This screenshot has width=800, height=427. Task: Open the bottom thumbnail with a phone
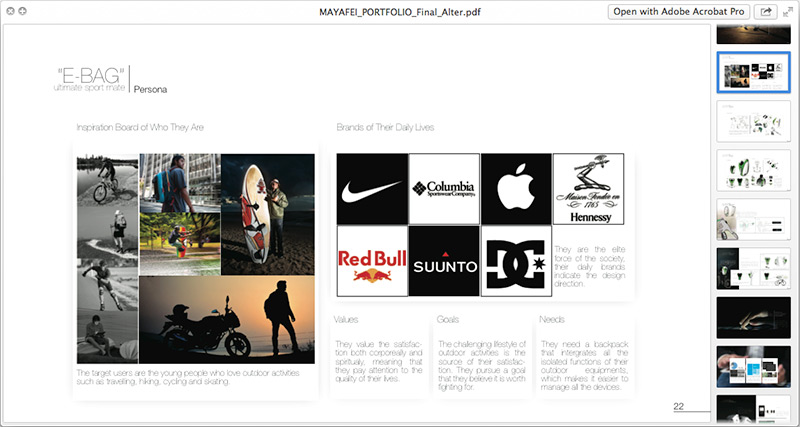753,409
